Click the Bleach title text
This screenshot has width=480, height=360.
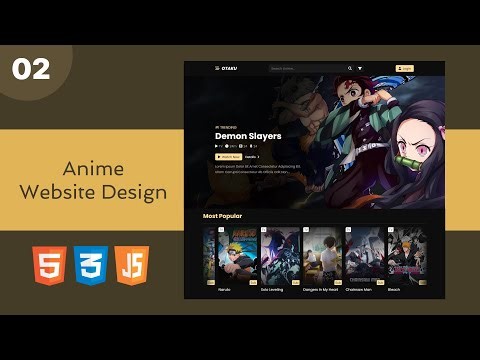(x=394, y=290)
